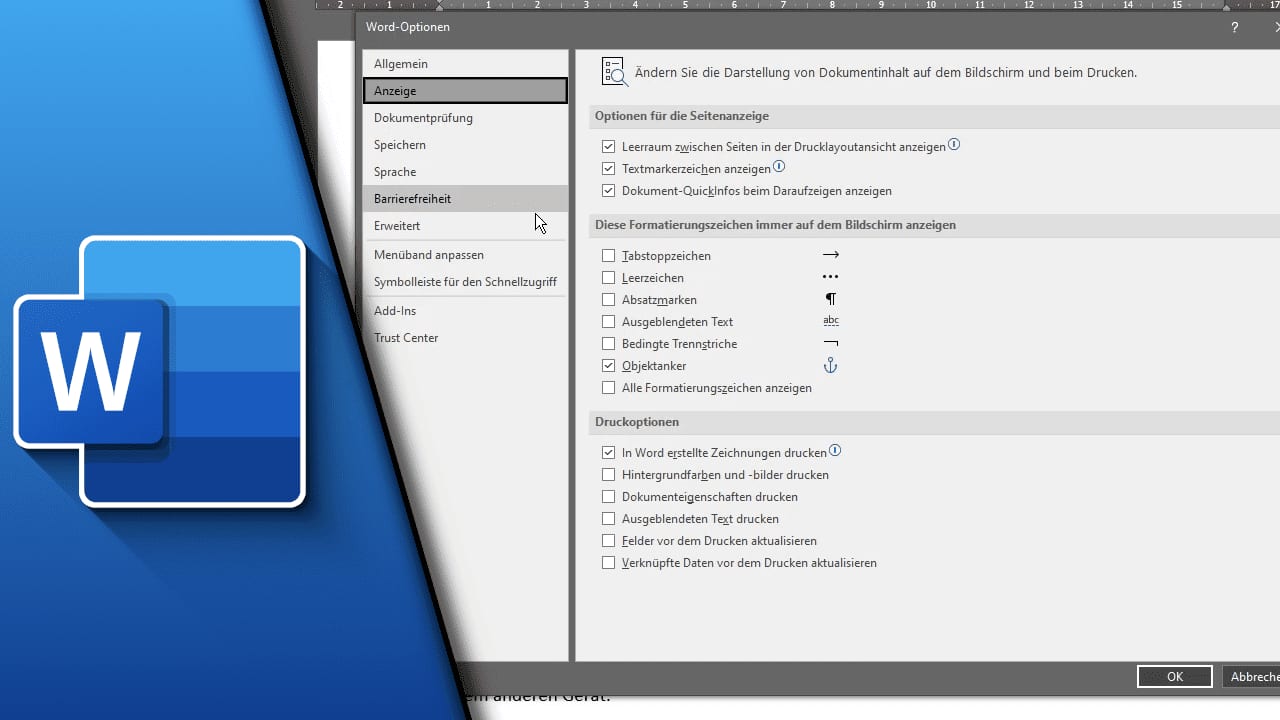Open the Trust Center category

click(465, 338)
